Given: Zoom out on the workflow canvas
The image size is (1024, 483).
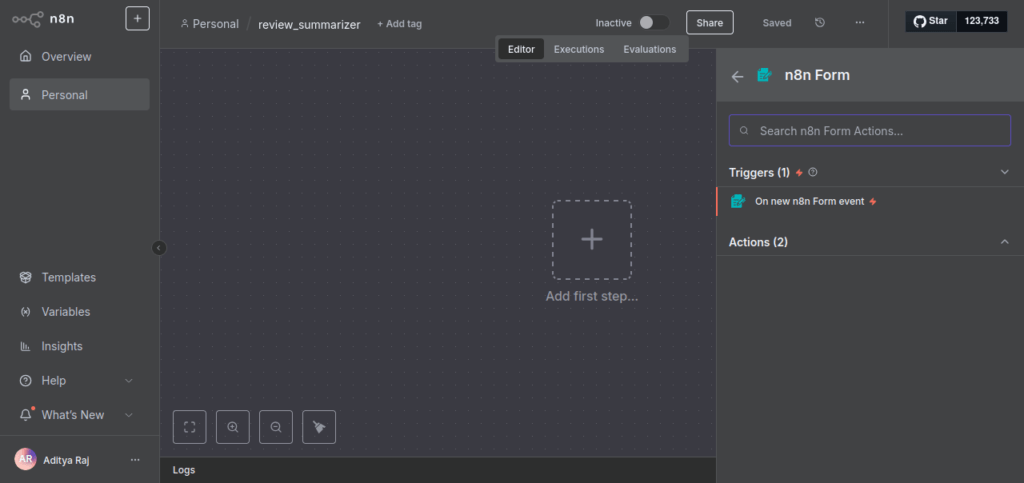Looking at the screenshot, I should (275, 427).
